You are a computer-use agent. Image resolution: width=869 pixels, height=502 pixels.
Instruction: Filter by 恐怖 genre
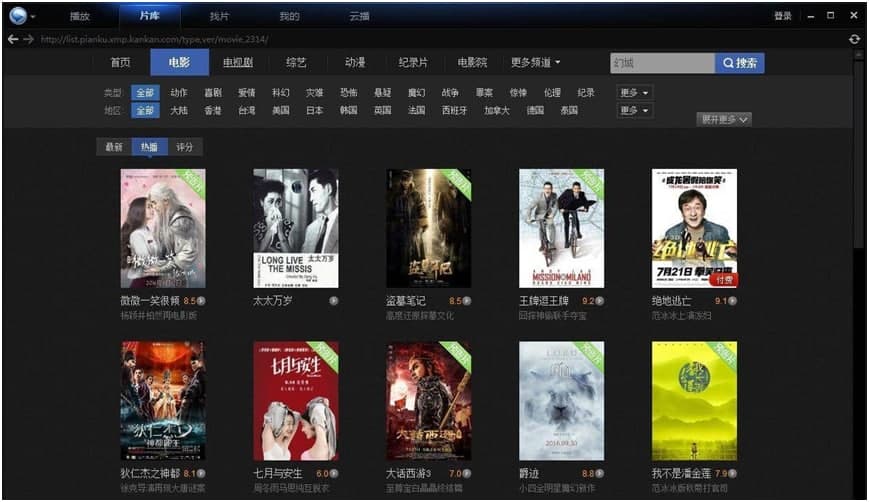pos(349,93)
